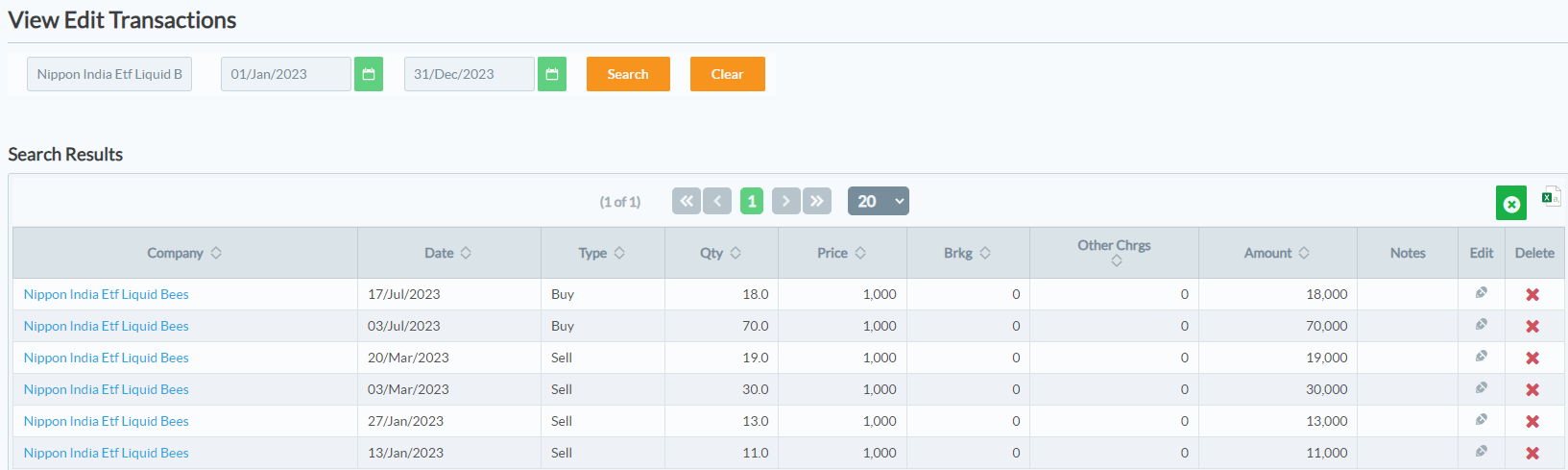
Task: Sort table by Amount column
Action: tap(1304, 253)
